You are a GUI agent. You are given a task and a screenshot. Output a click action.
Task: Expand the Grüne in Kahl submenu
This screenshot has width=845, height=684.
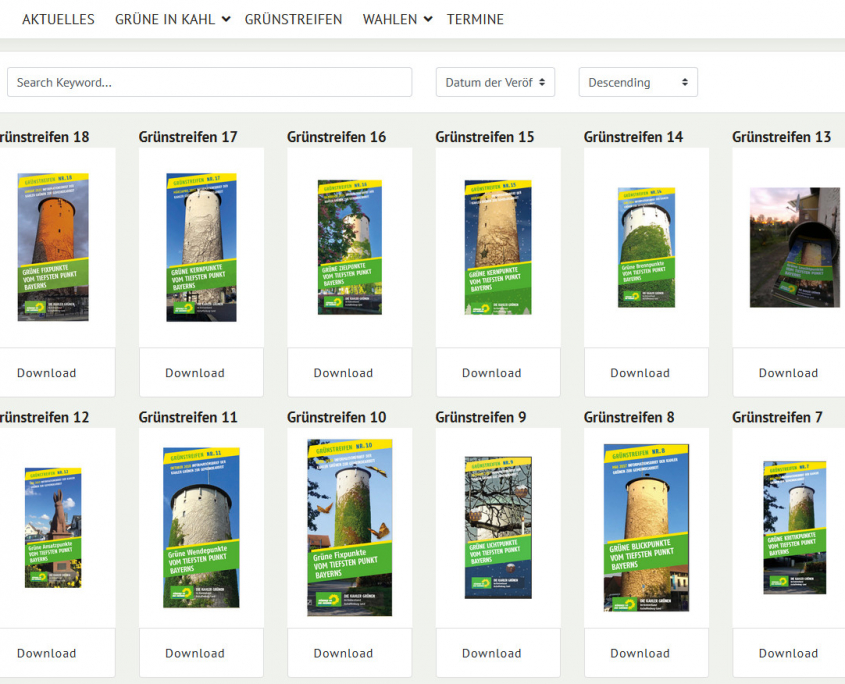pos(172,19)
